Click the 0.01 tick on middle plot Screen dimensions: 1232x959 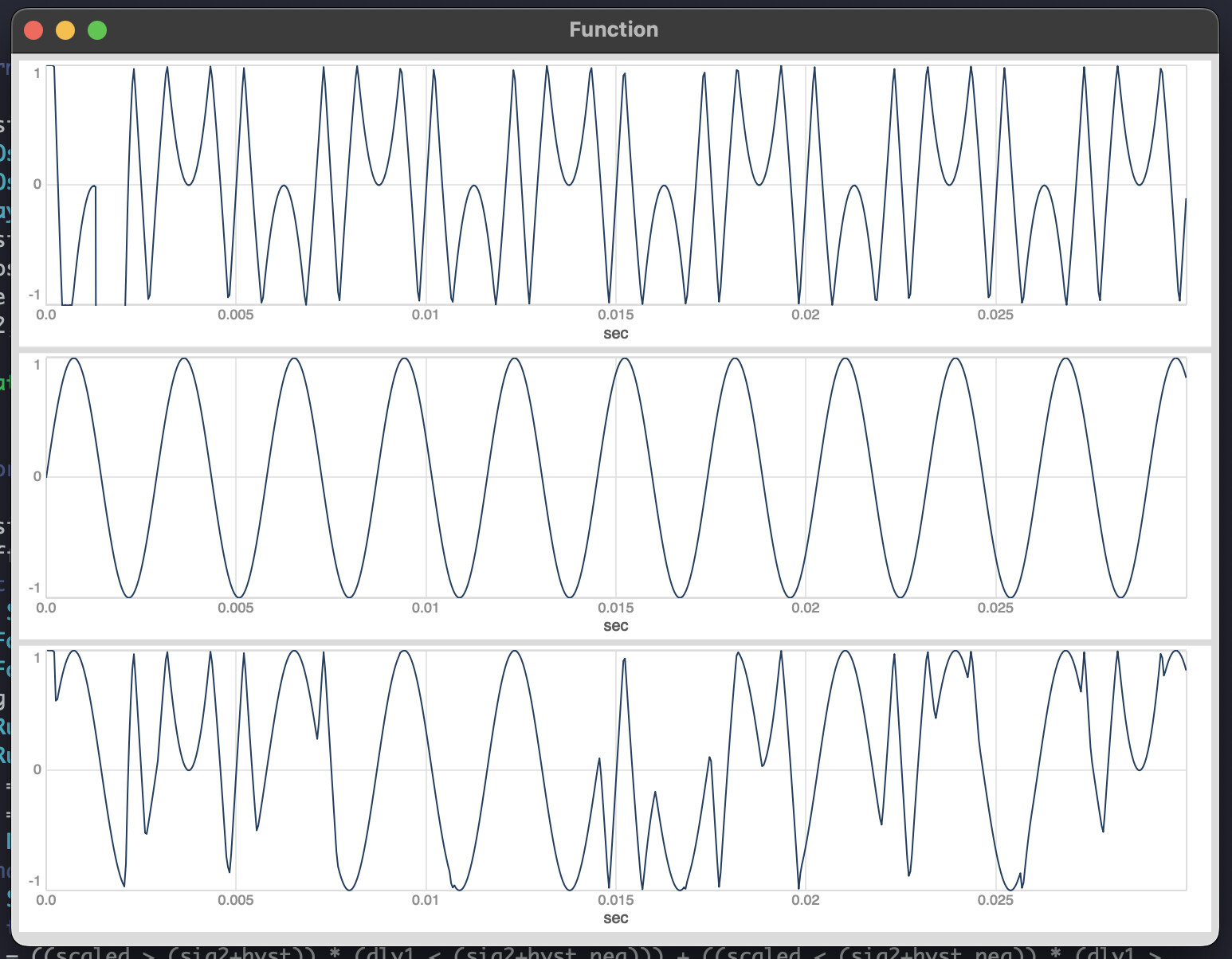coord(426,608)
